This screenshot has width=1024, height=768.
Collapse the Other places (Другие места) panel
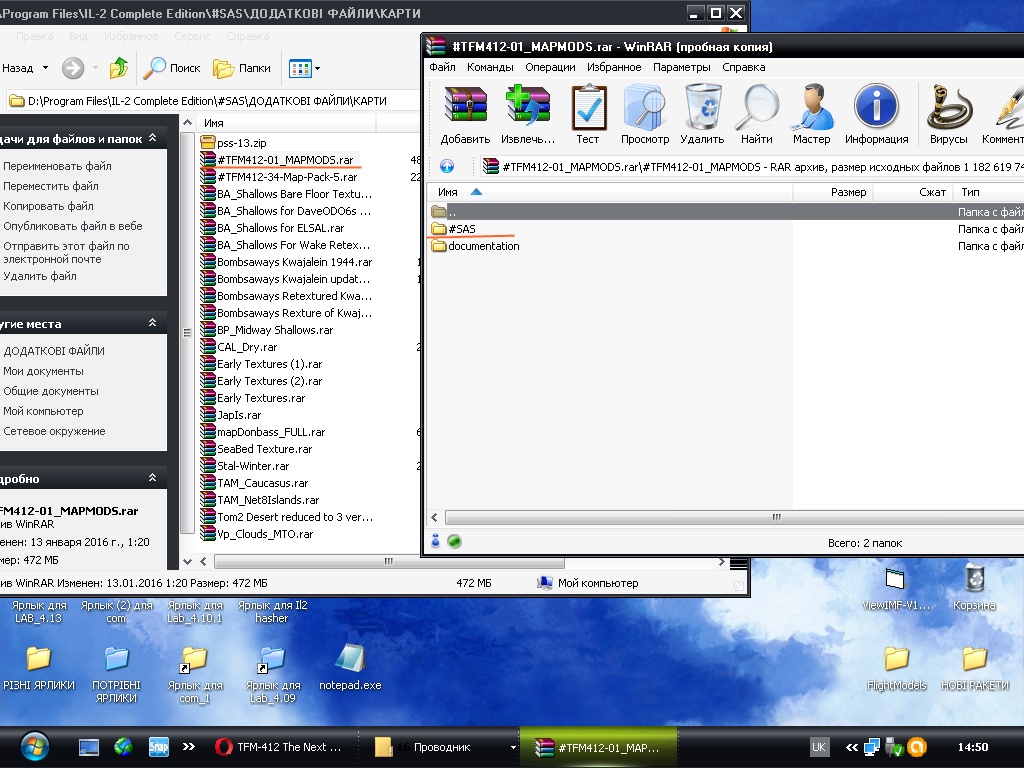(152, 323)
